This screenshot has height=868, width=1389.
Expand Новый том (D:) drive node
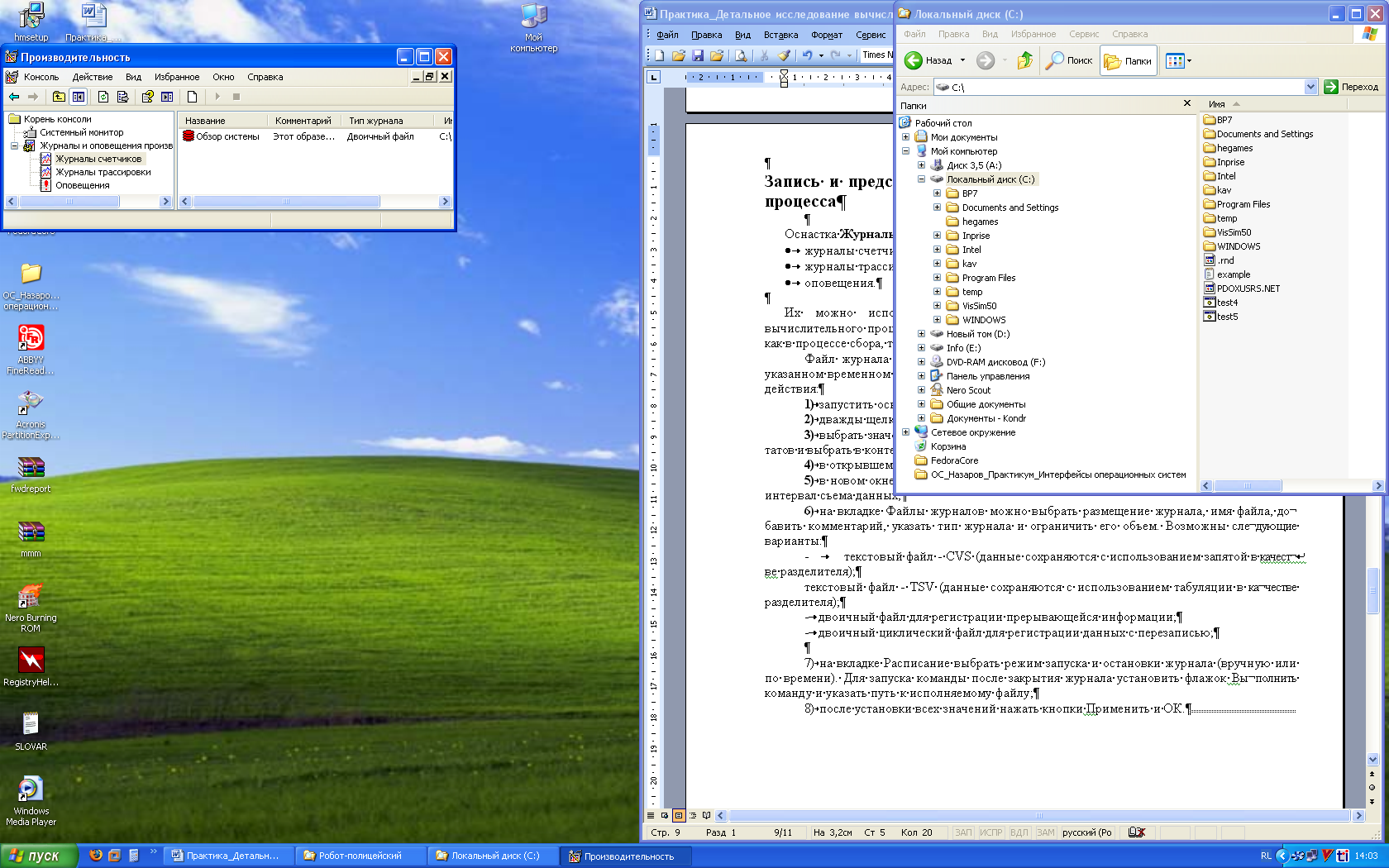click(921, 334)
